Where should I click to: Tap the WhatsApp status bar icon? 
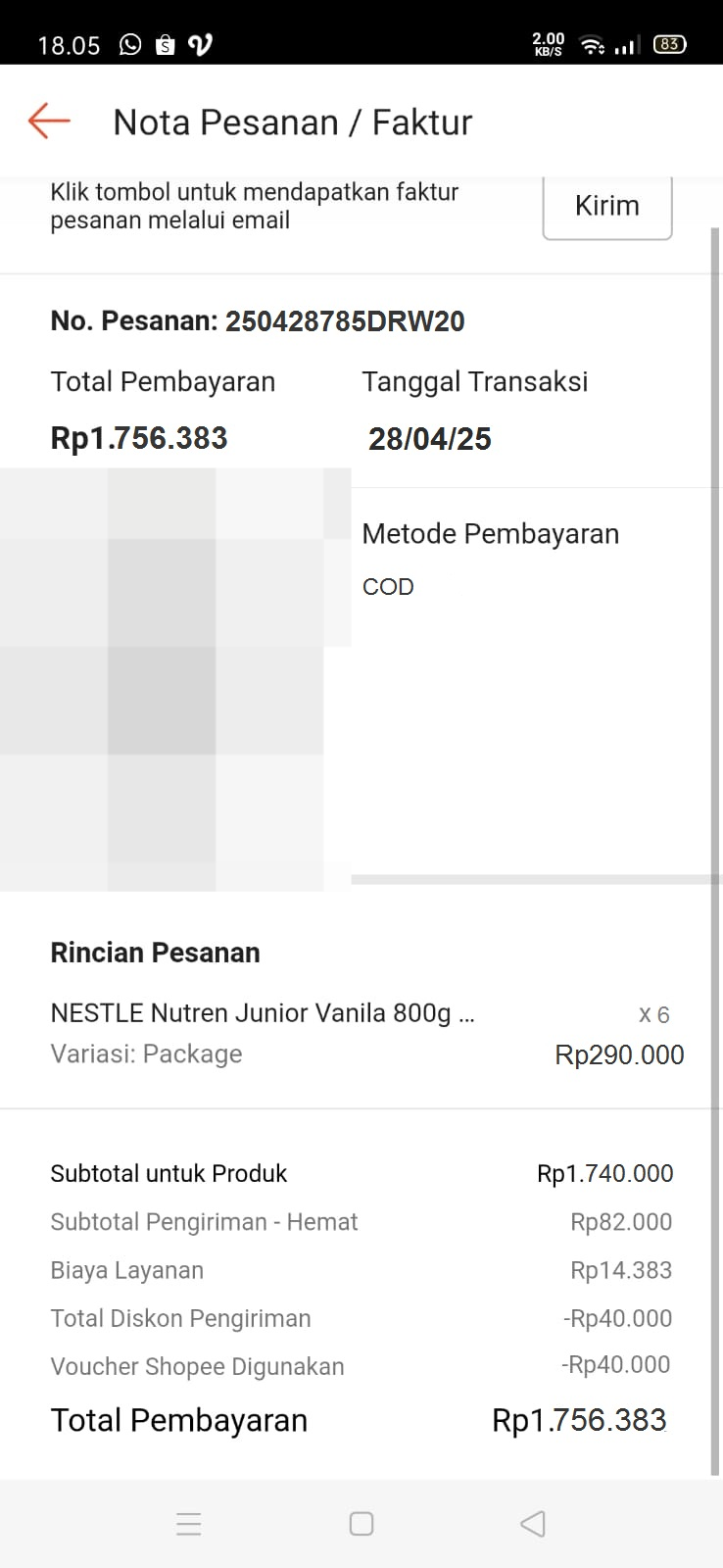point(130,45)
